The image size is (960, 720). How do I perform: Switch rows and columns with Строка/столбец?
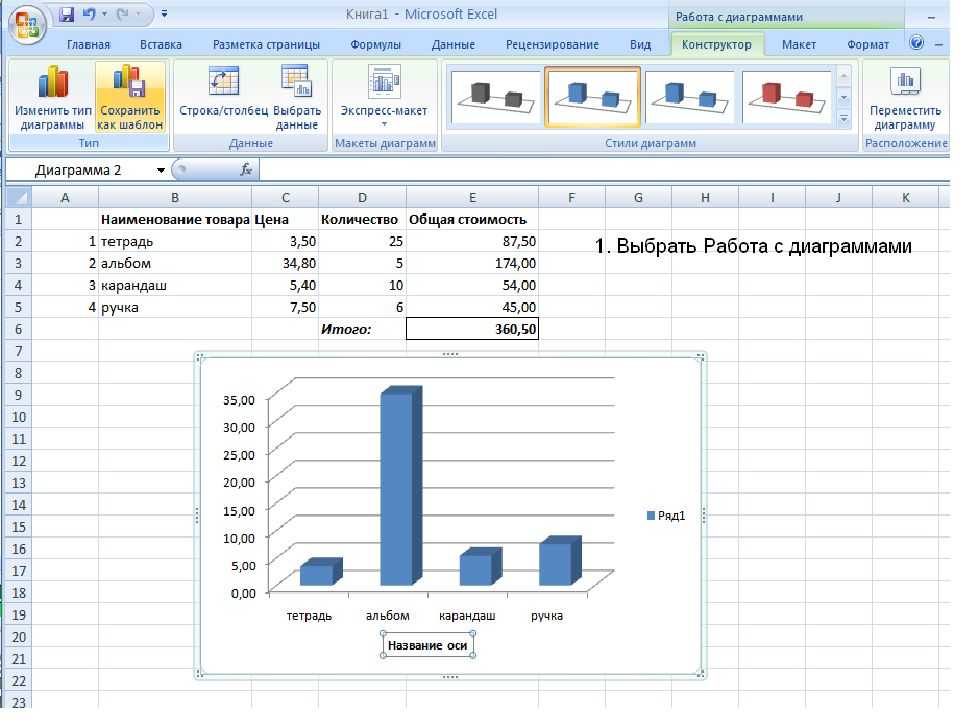pos(223,92)
